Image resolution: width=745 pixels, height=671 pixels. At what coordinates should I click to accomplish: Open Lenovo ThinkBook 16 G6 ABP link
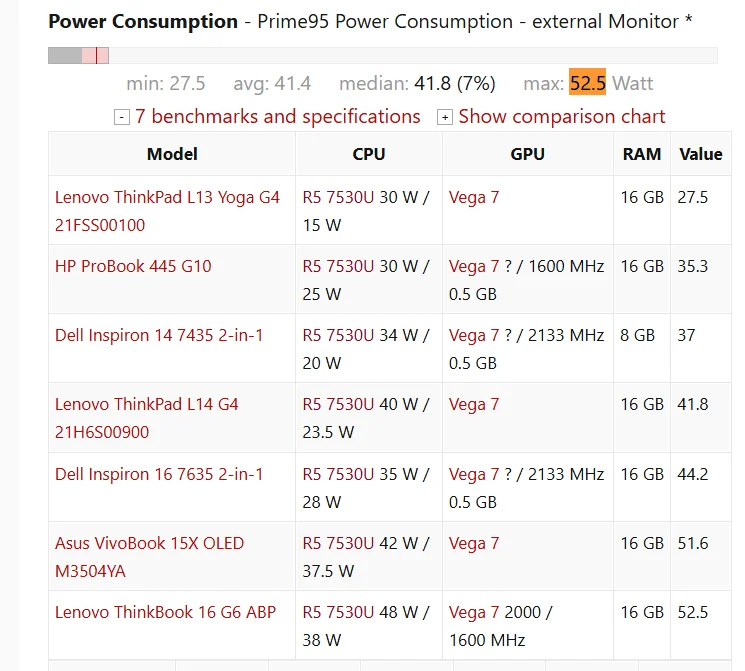pyautogui.click(x=165, y=612)
